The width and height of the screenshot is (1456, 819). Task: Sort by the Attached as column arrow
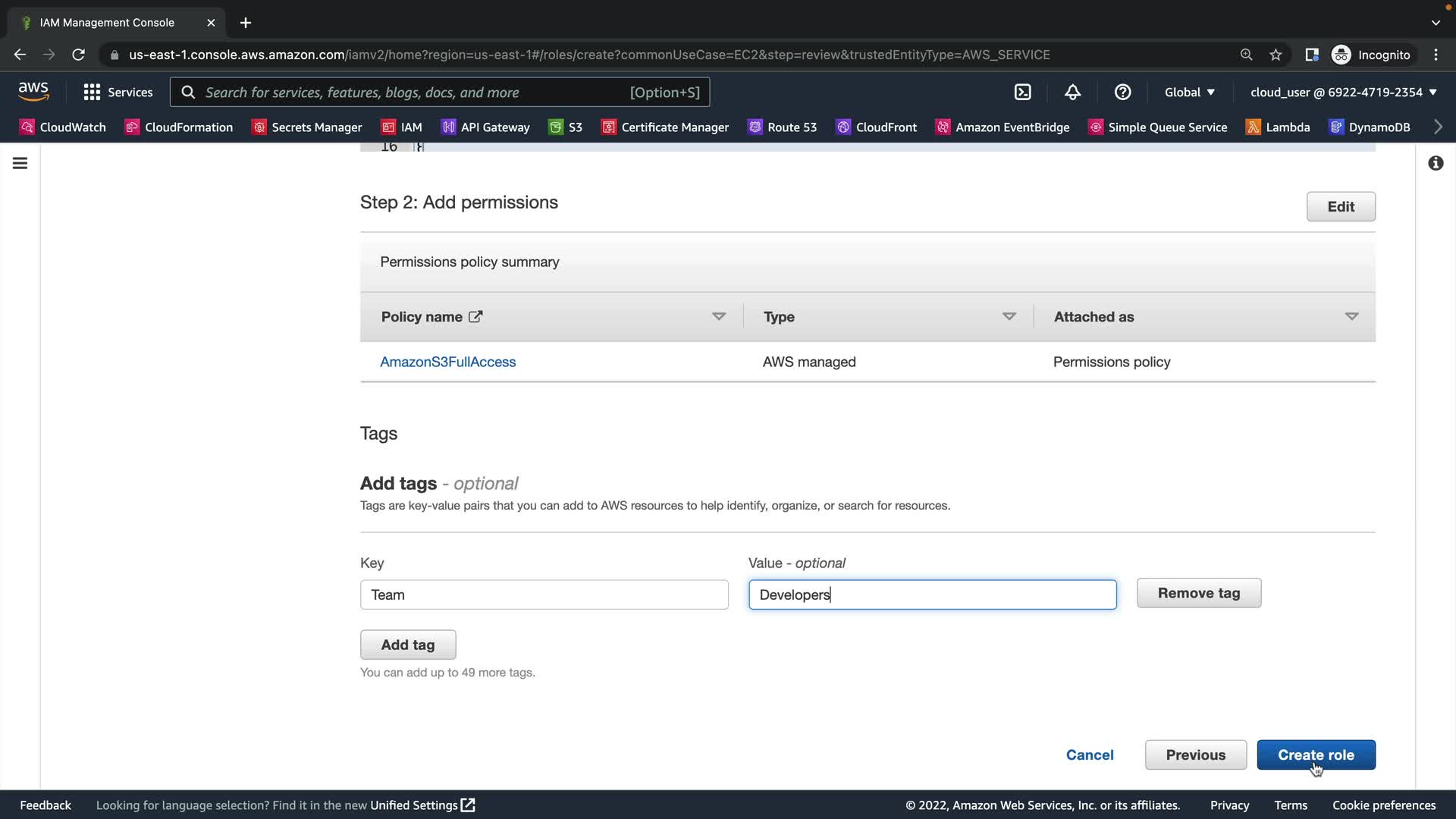click(1351, 316)
